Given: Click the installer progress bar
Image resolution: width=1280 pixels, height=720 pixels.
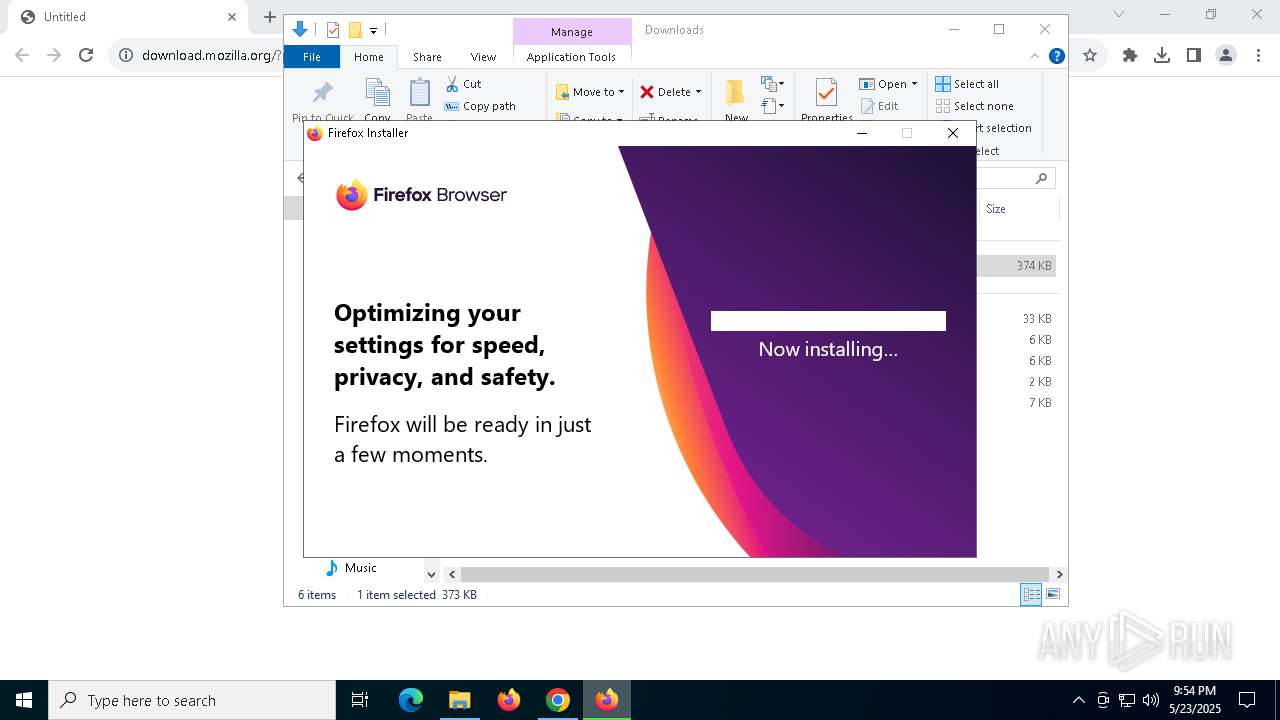Looking at the screenshot, I should coord(828,321).
